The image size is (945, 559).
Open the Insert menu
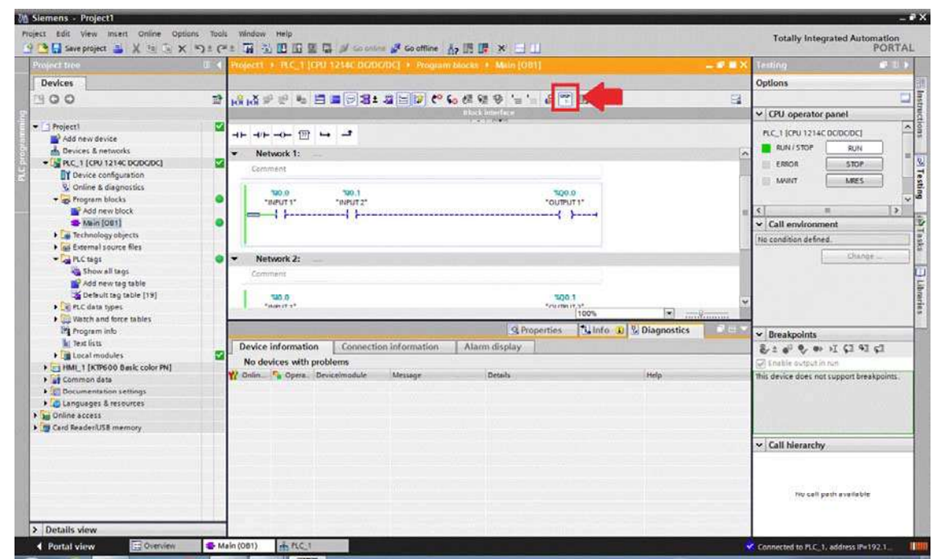(118, 34)
